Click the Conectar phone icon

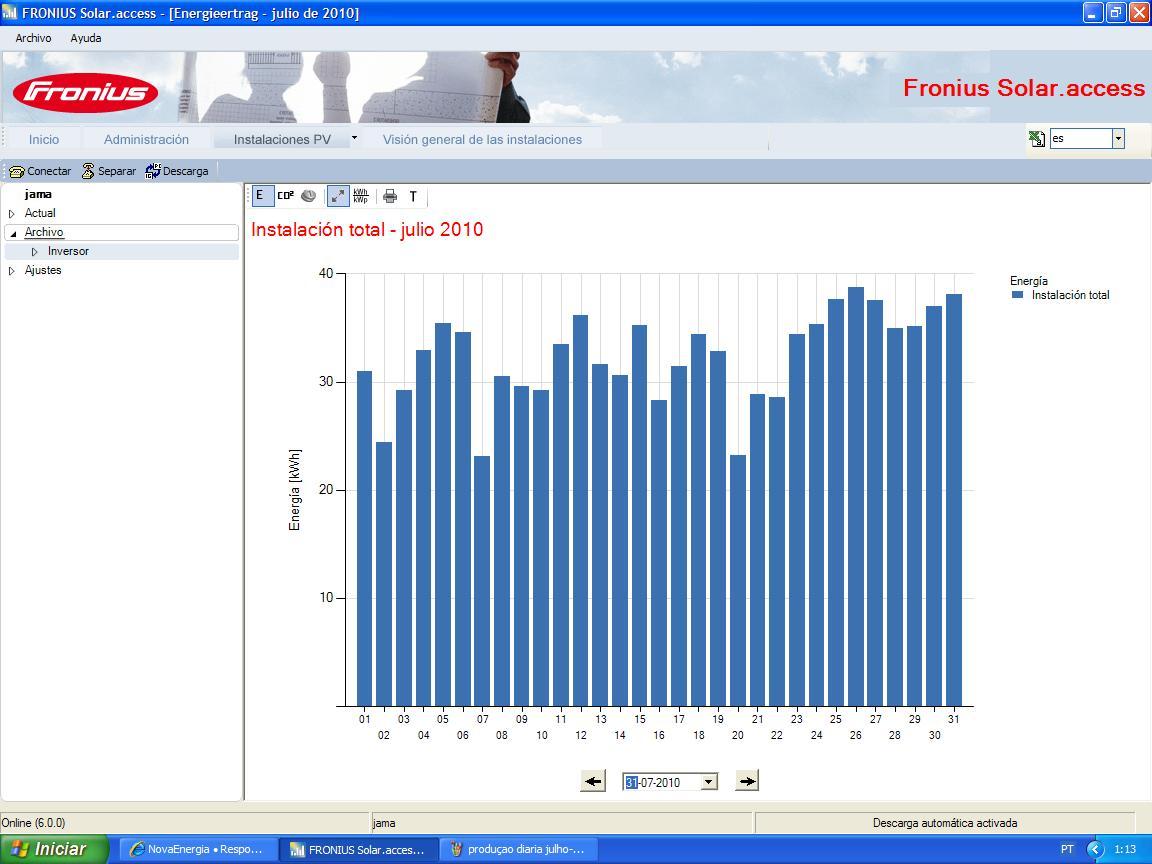pyautogui.click(x=40, y=171)
